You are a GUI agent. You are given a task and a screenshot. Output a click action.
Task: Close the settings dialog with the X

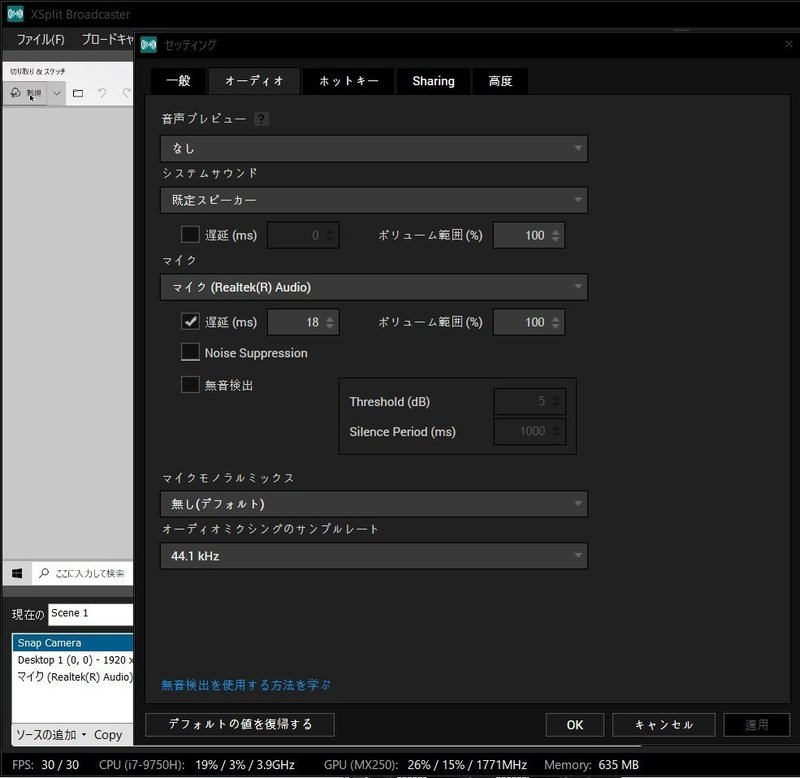pos(789,44)
